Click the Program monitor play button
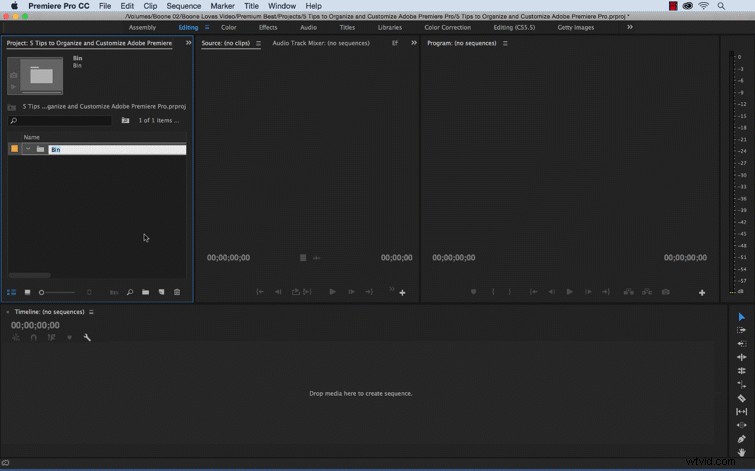This screenshot has width=755, height=471. coord(570,292)
